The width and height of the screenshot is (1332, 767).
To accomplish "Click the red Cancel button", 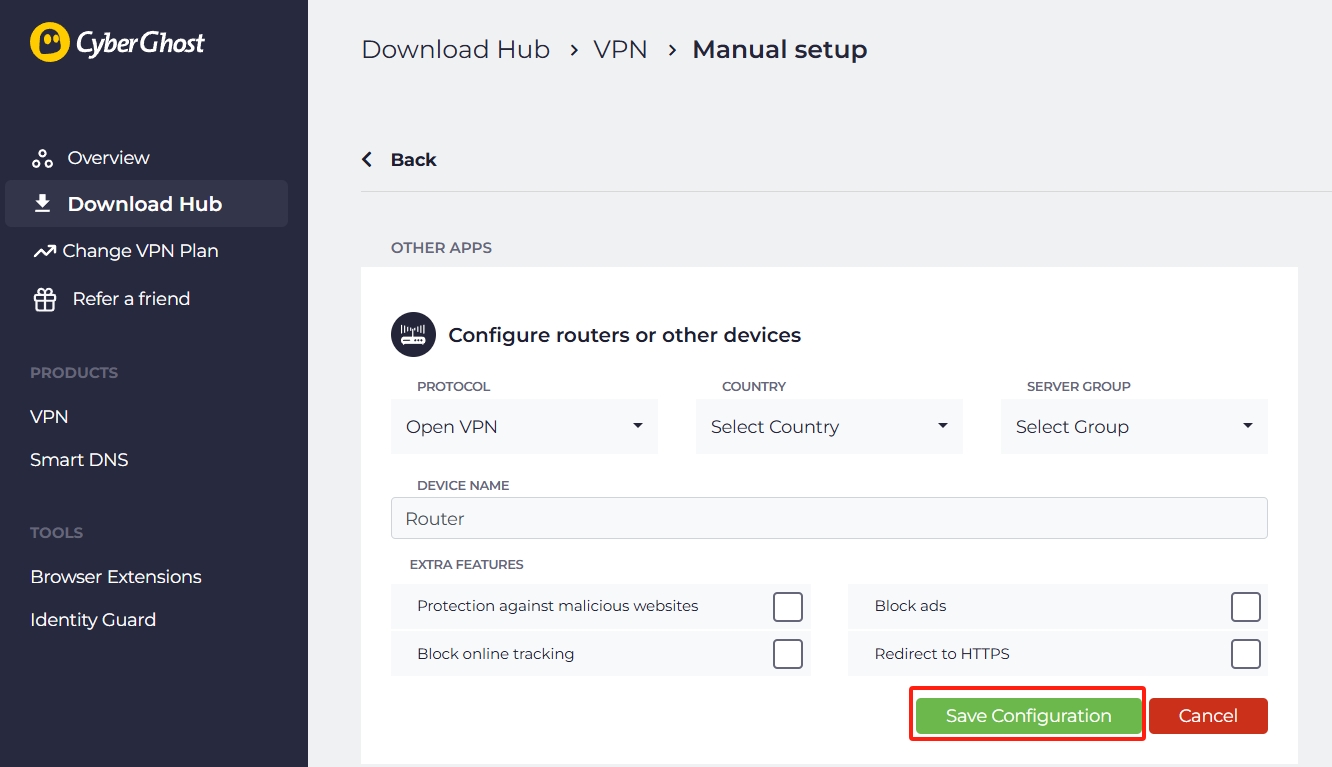I will pyautogui.click(x=1208, y=716).
